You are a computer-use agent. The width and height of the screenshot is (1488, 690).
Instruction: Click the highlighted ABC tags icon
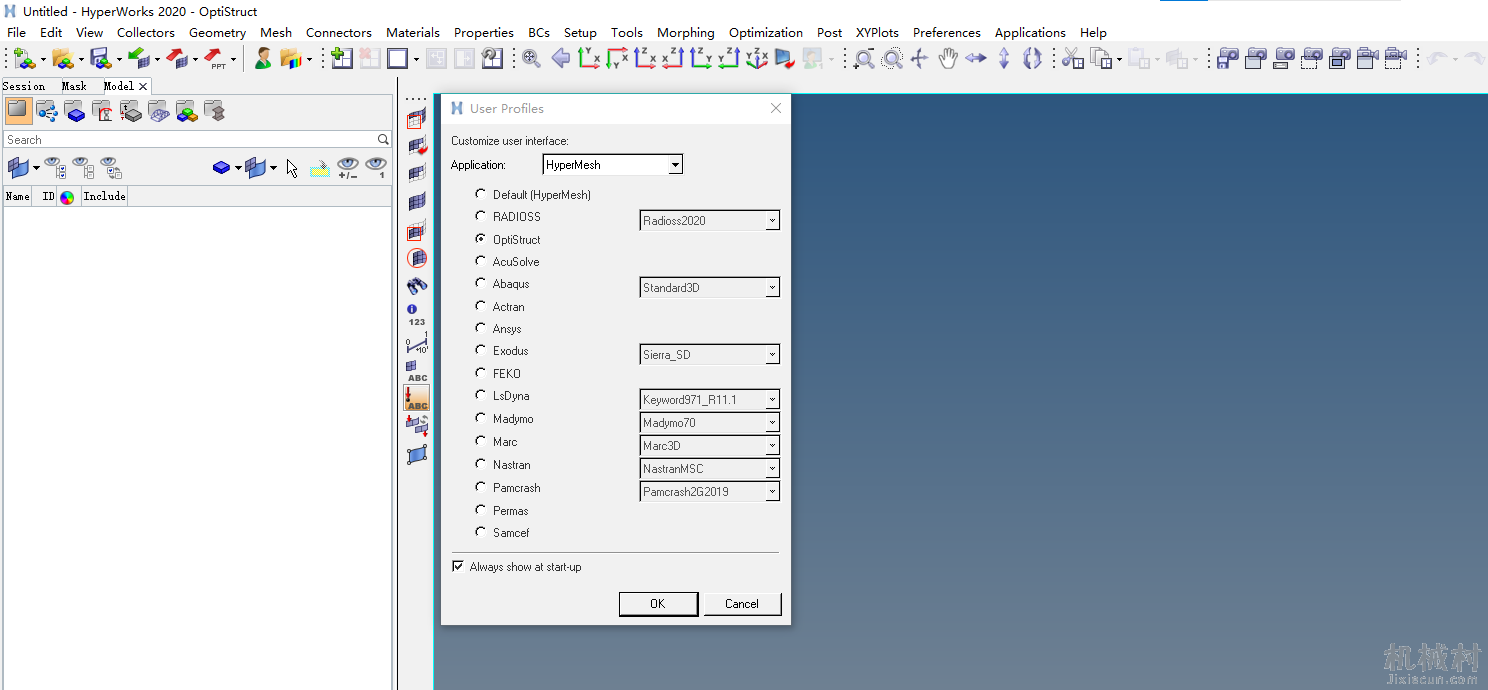click(417, 398)
